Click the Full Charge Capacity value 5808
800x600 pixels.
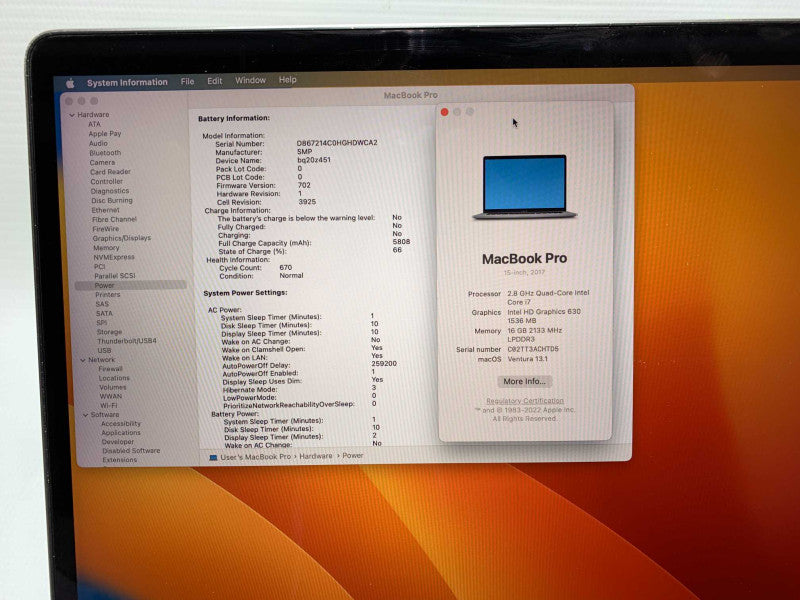[x=402, y=242]
